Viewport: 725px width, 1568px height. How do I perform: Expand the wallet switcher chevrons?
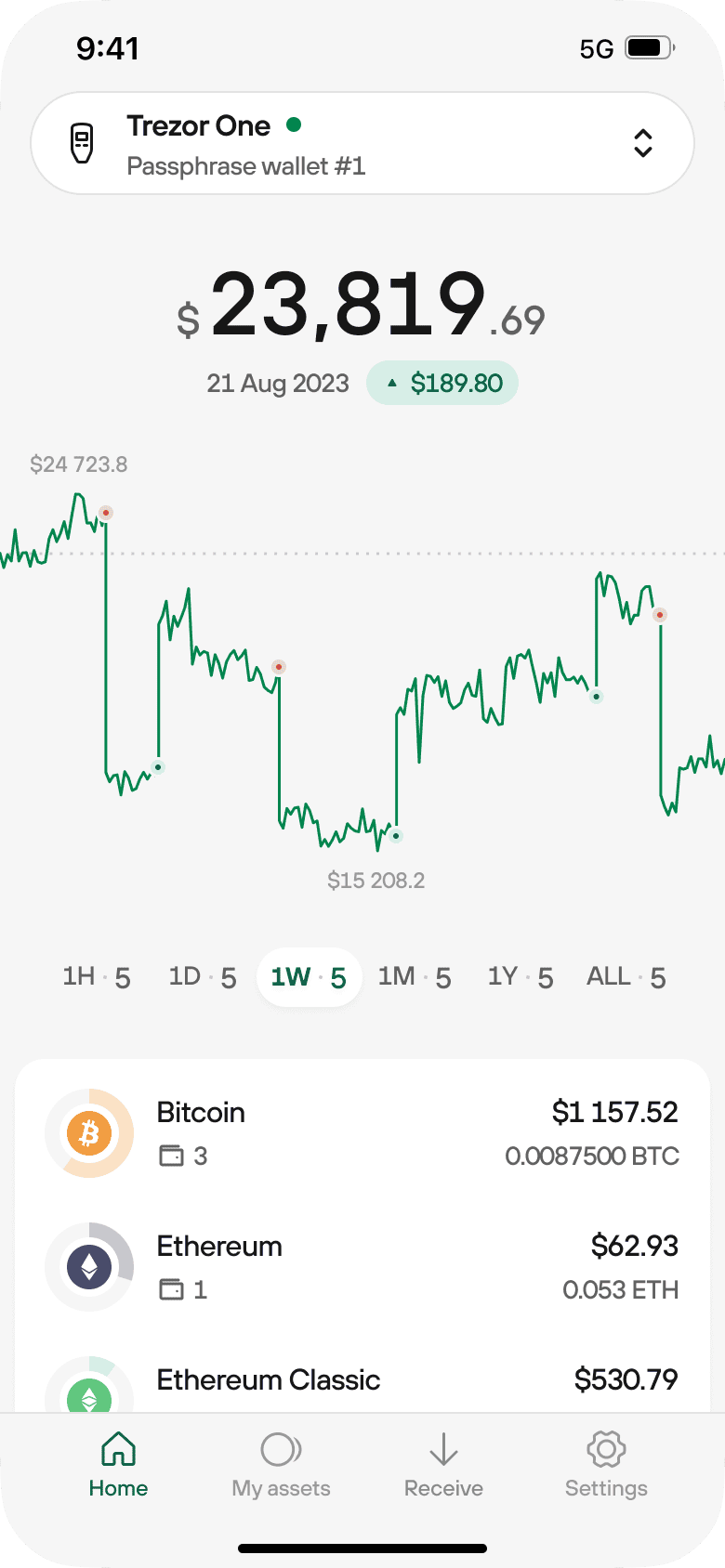click(x=642, y=143)
